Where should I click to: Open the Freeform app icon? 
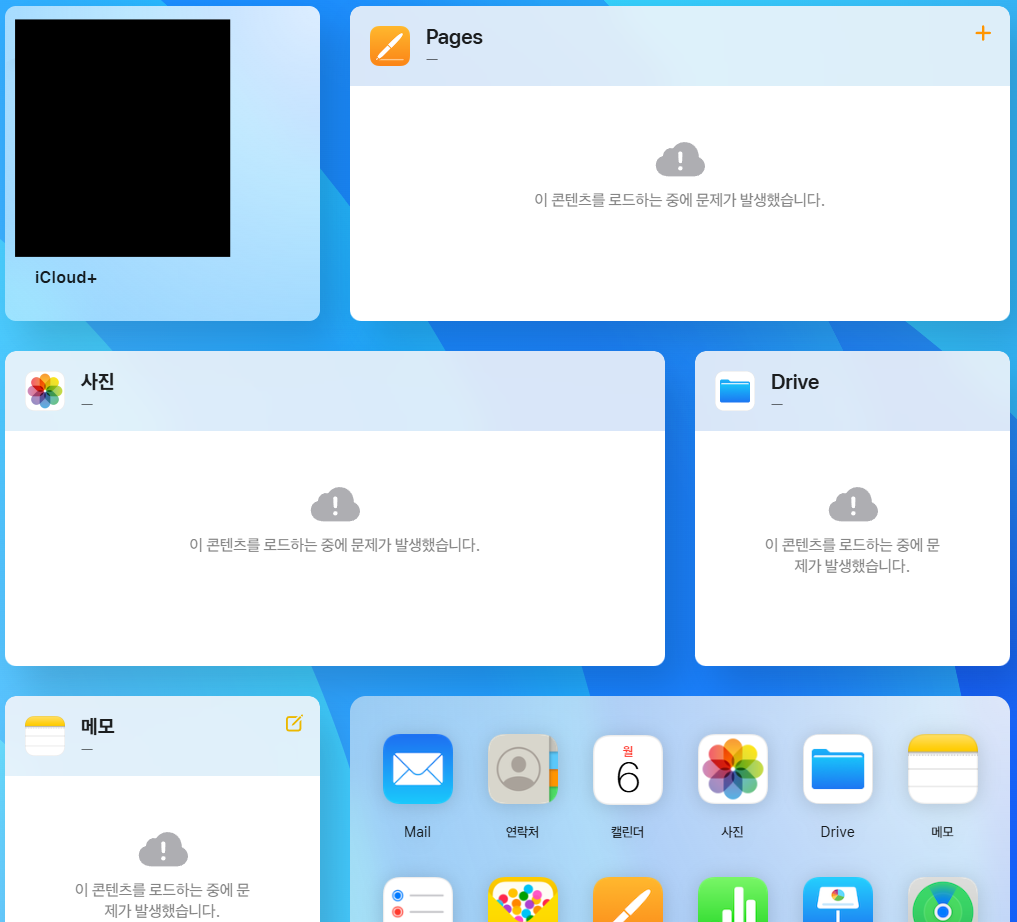coord(523,899)
